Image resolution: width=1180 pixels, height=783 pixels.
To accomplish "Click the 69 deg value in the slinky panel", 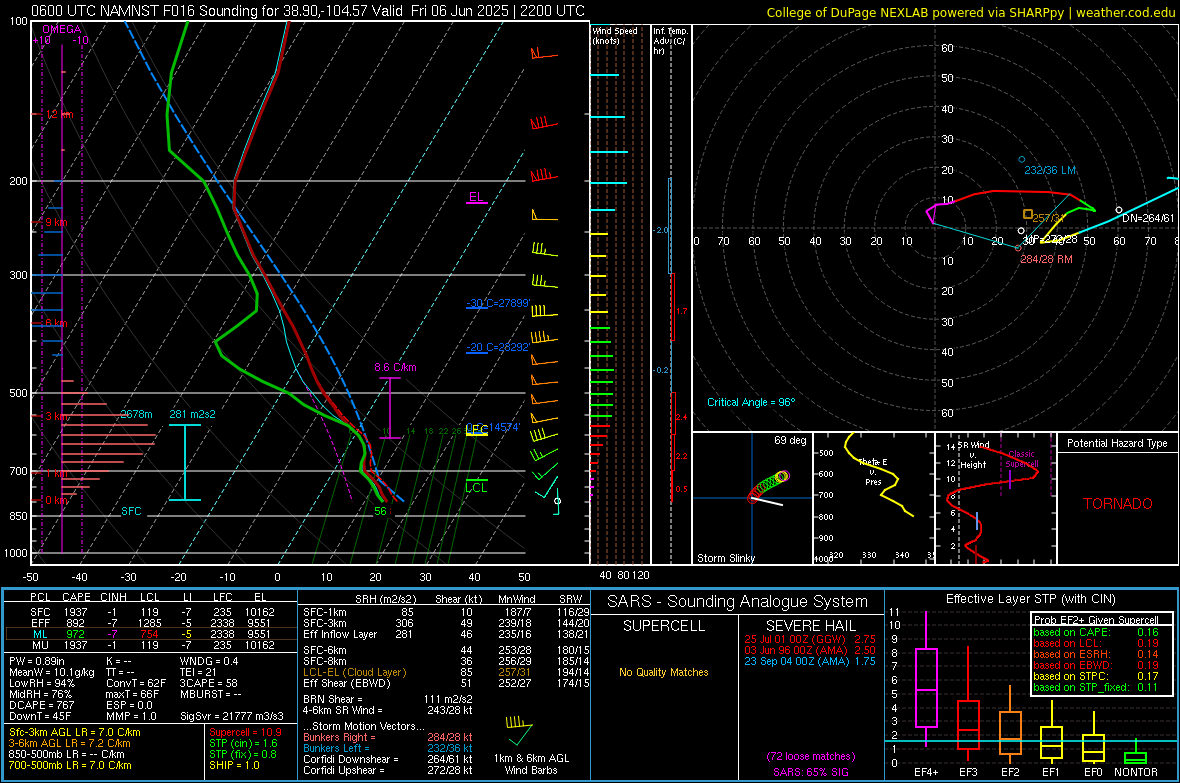I will pyautogui.click(x=790, y=440).
